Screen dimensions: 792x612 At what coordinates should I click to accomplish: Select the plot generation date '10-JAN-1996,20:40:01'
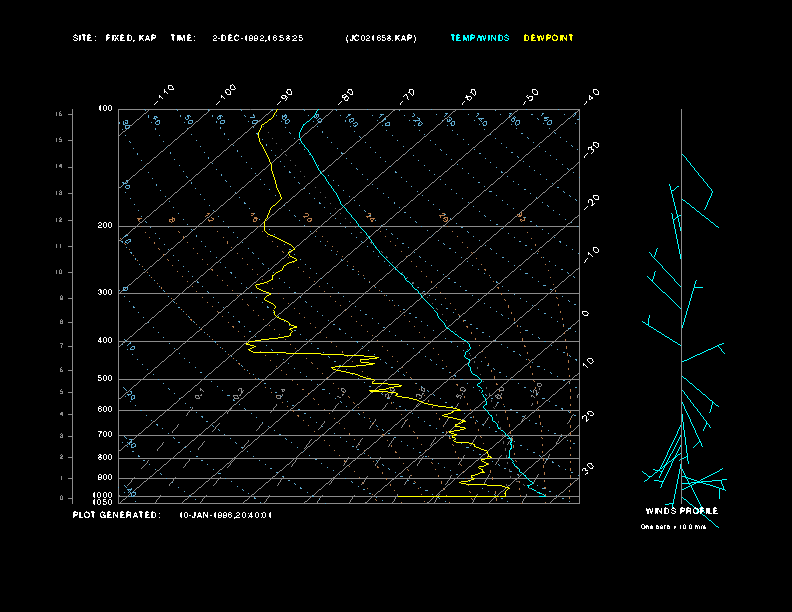(x=226, y=516)
